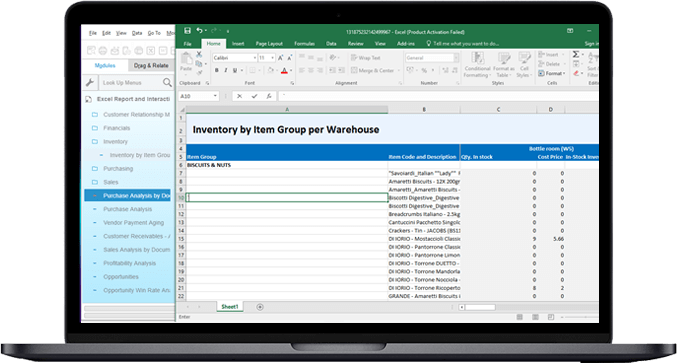
Task: Increase font size with the large A icon
Action: [x=281, y=57]
